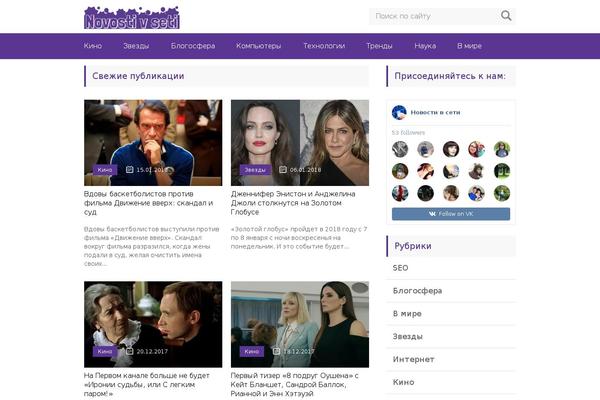Screen dimensions: 600x400
Task: Open the Novosti v seti logo
Action: (x=132, y=18)
